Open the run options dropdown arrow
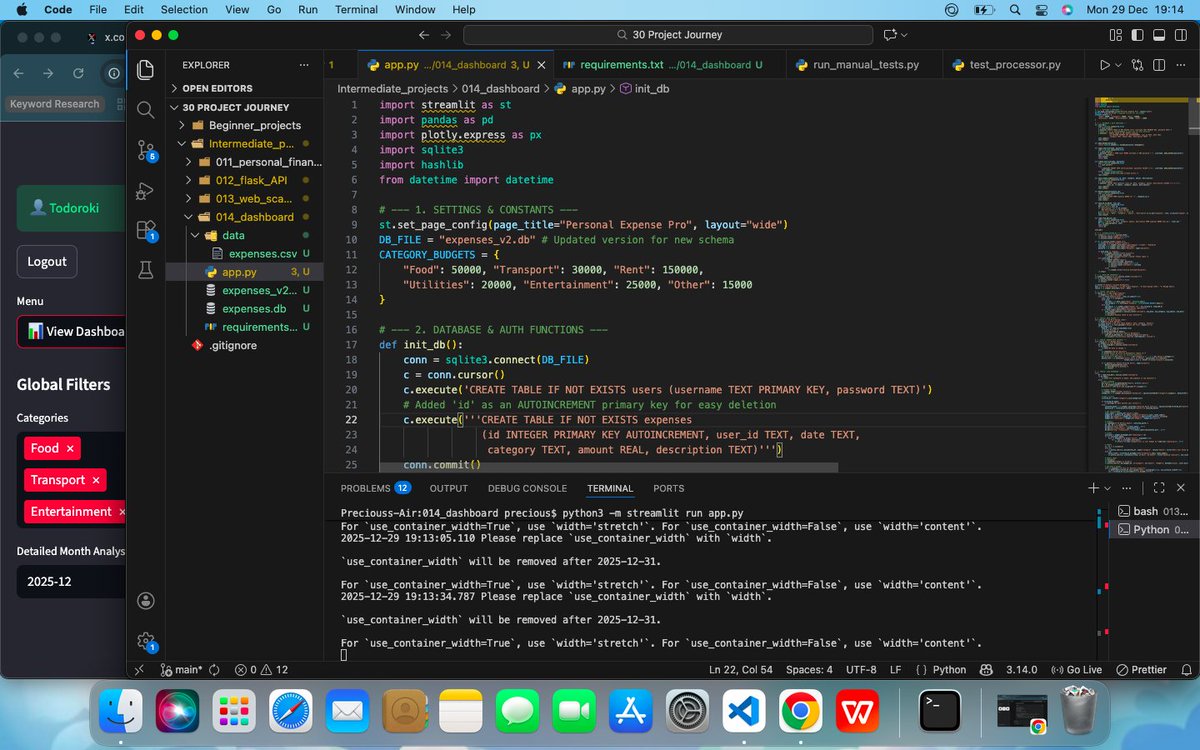Image resolution: width=1200 pixels, height=750 pixels. [1117, 65]
